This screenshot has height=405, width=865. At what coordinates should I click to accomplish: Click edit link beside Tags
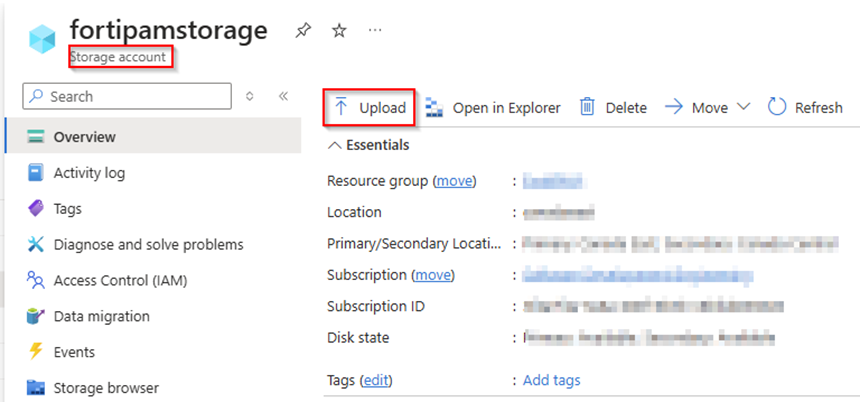click(376, 380)
